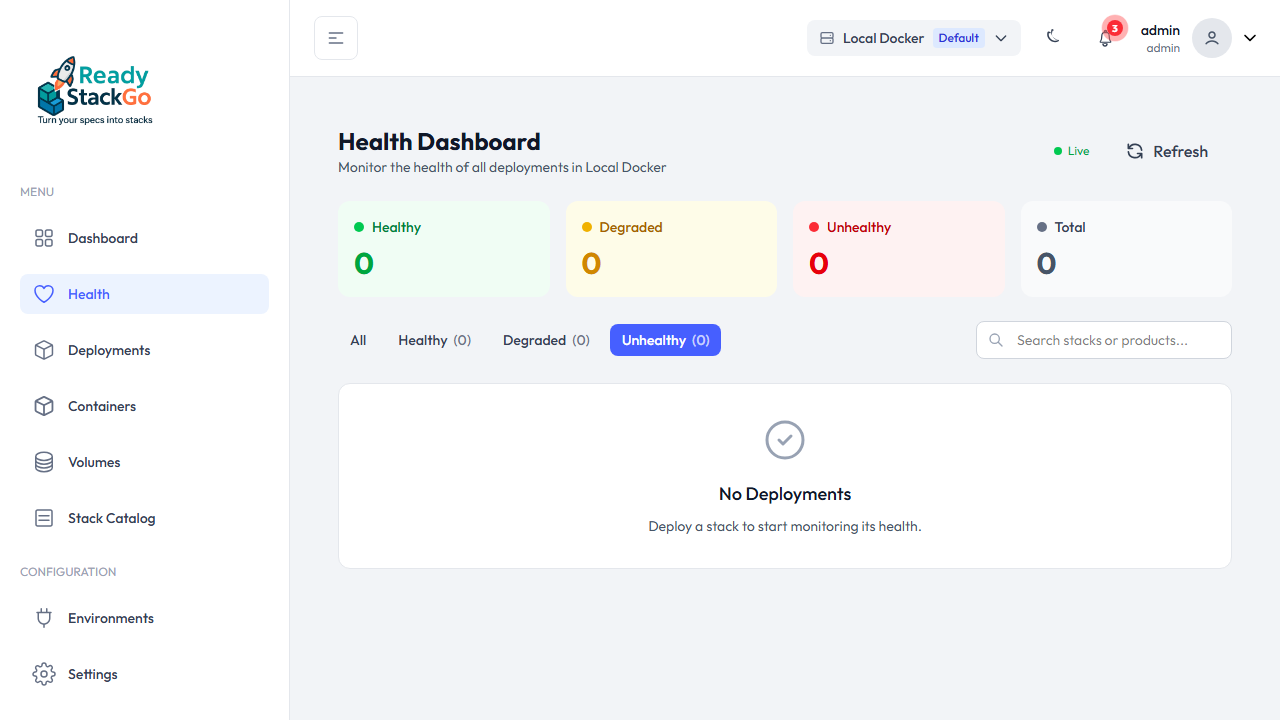Select the Dashboard sidebar icon
This screenshot has width=1280, height=720.
click(43, 238)
